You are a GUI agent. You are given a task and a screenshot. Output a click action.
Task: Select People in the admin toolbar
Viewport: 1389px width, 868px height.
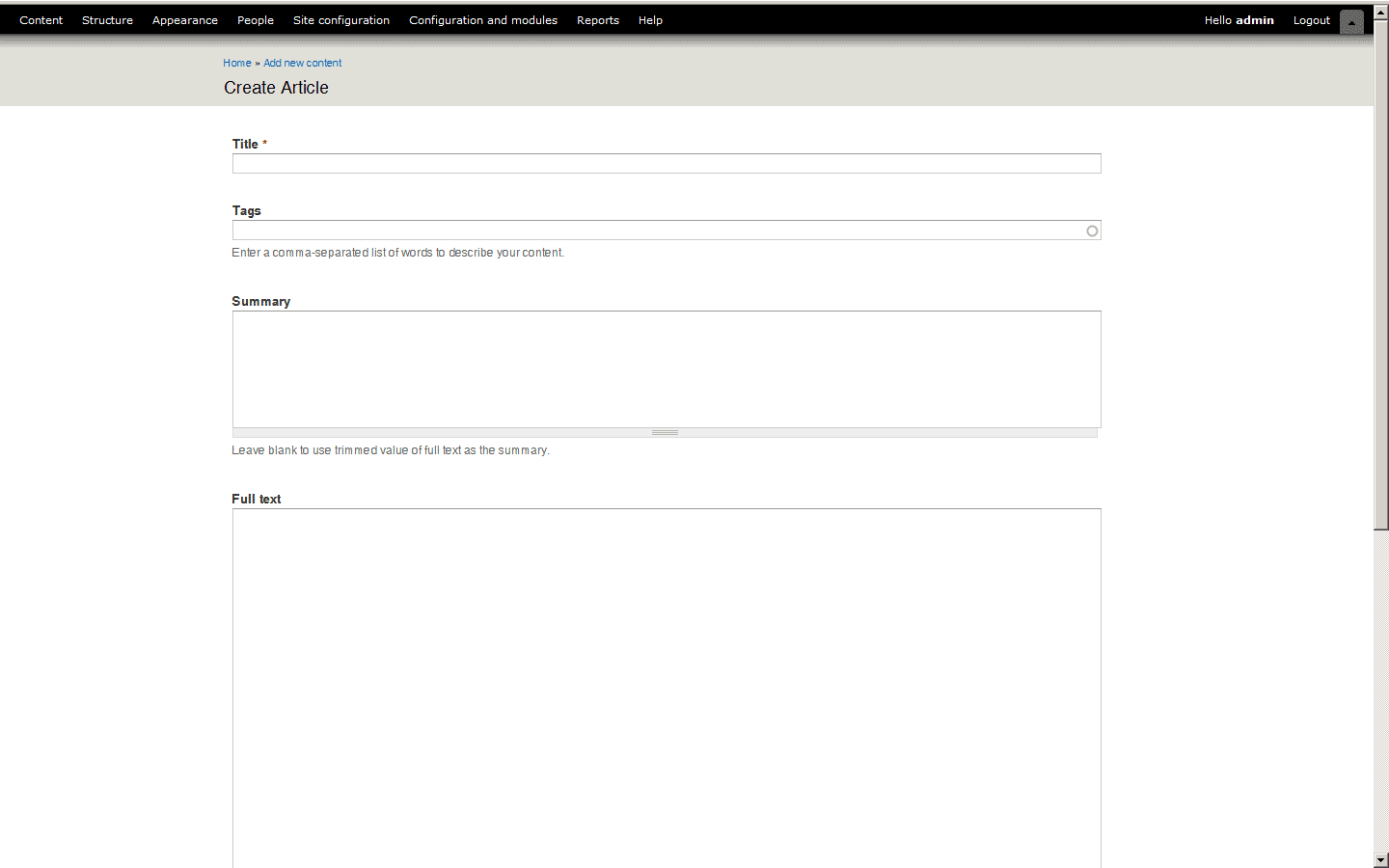click(x=256, y=20)
